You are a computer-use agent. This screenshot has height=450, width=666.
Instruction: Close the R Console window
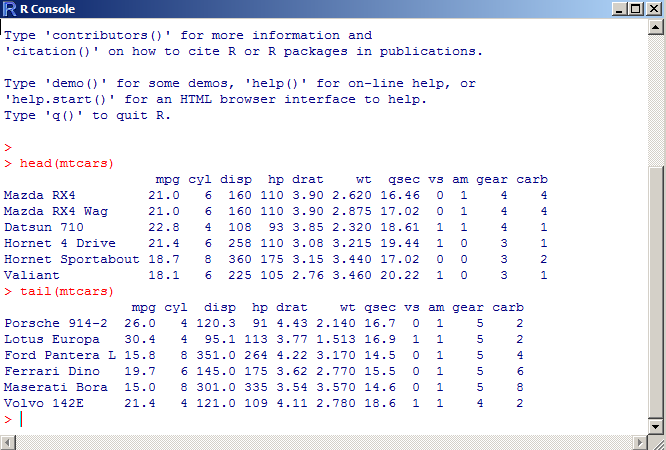654,9
